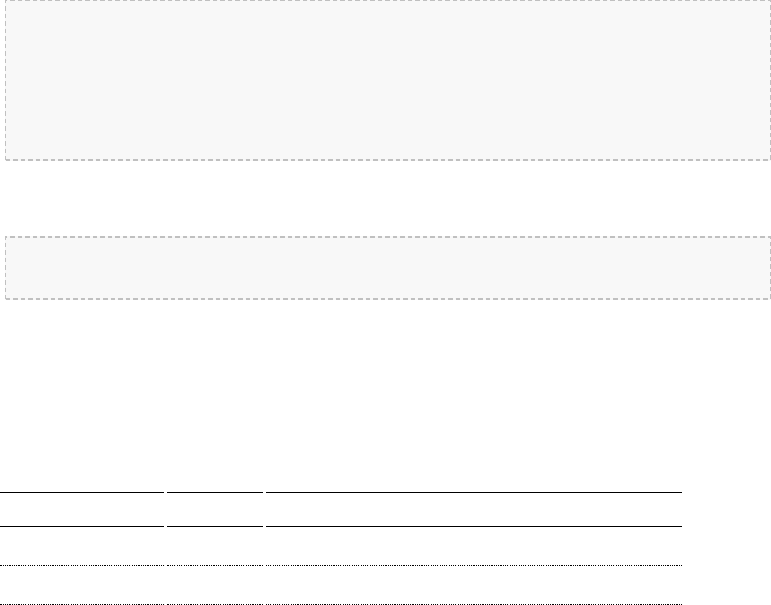Click first-column cell of second body row
Viewport: 771px width, 605px height.
coord(82,585)
